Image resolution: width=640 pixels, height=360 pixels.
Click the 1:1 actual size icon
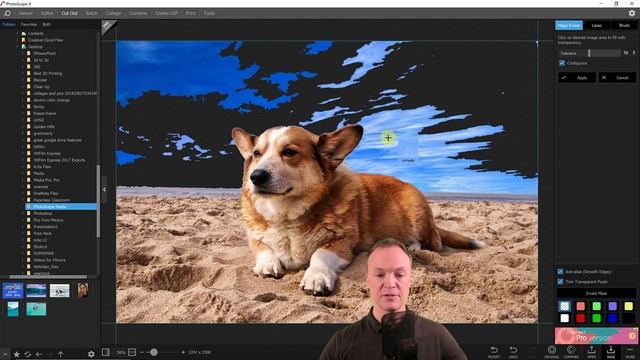132,352
